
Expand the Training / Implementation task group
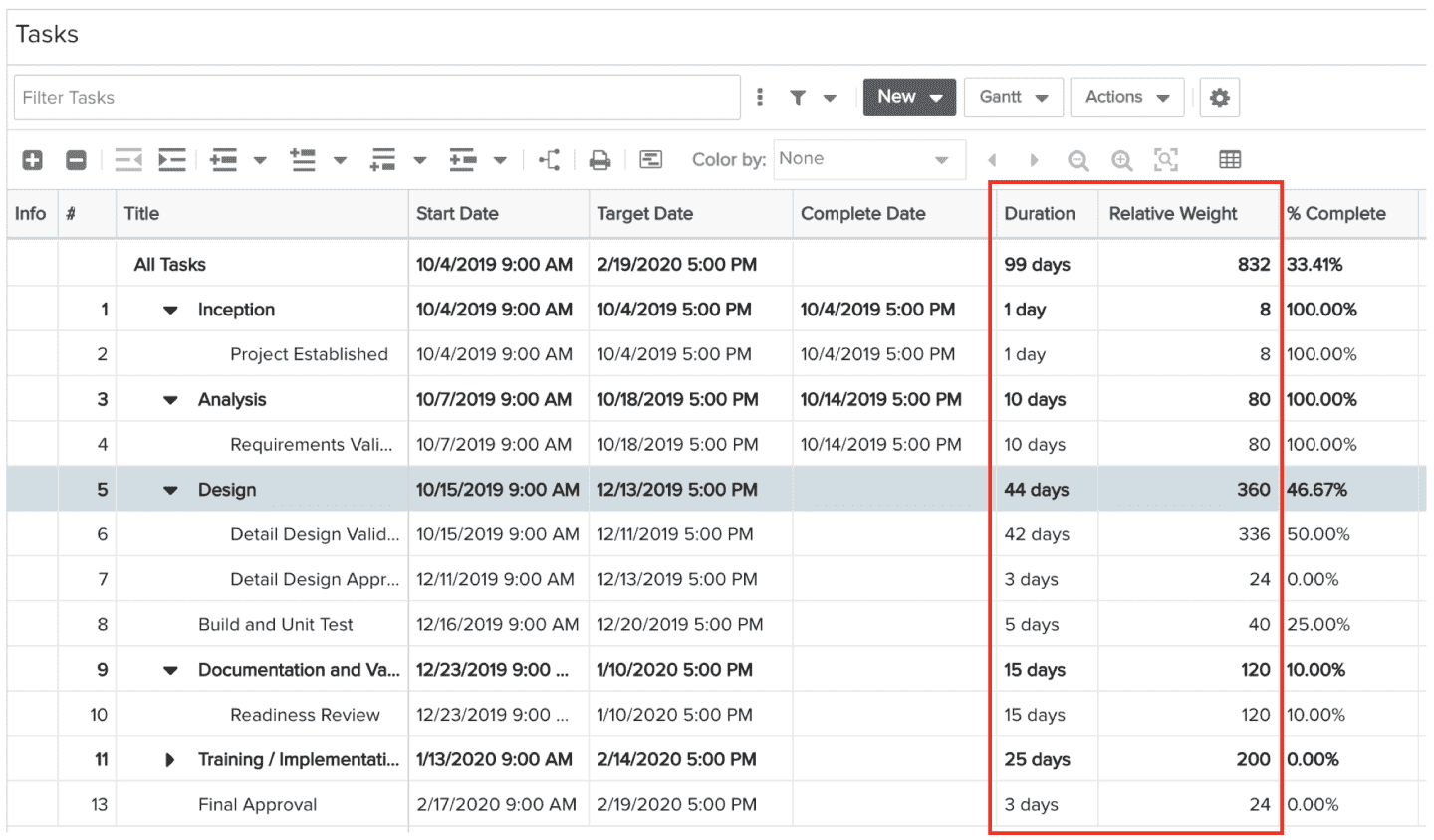point(170,760)
